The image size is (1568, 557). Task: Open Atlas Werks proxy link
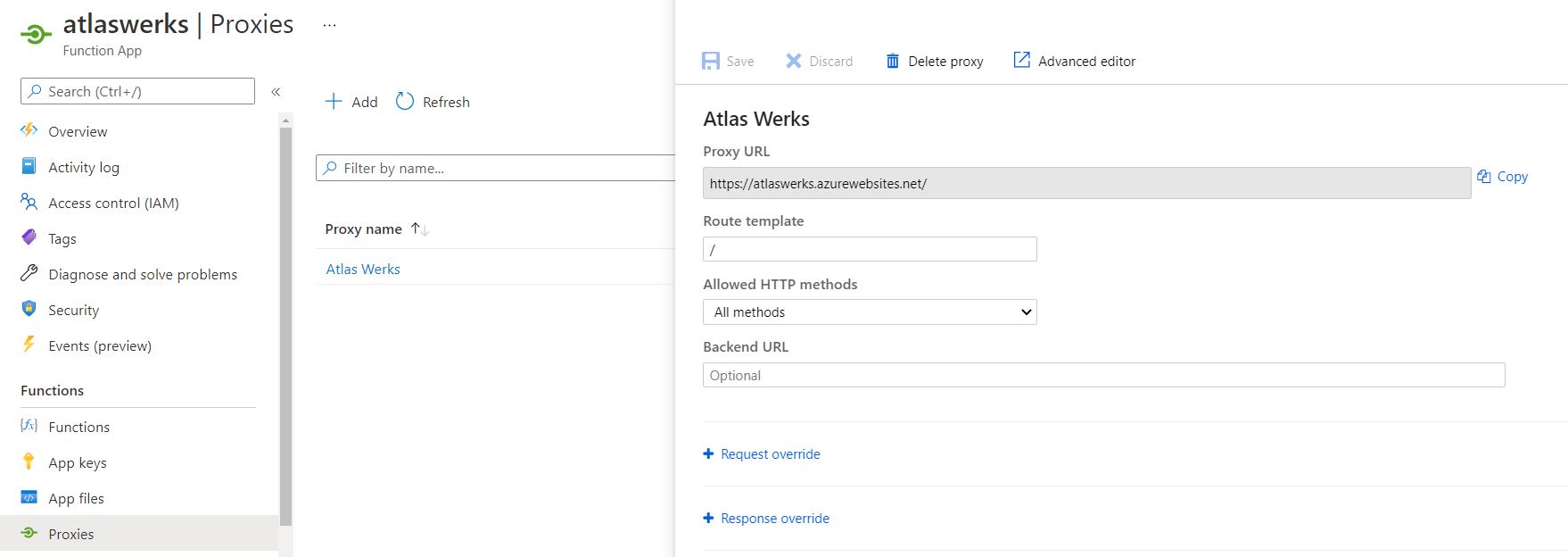tap(363, 269)
